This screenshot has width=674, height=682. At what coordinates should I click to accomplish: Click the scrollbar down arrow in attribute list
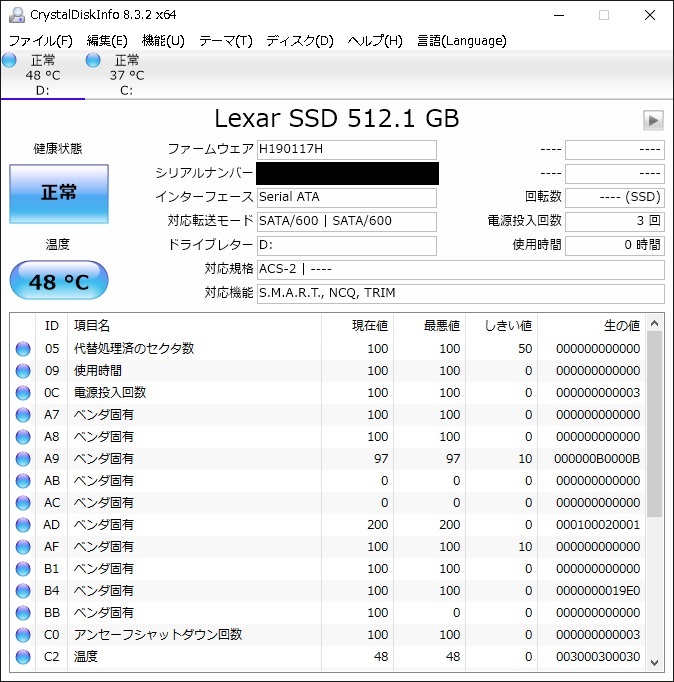coord(654,662)
